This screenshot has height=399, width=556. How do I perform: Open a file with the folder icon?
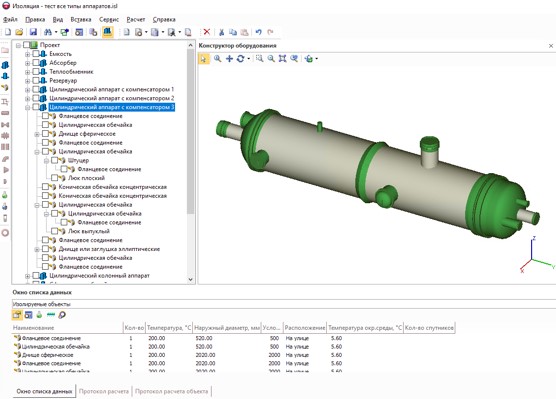point(19,32)
